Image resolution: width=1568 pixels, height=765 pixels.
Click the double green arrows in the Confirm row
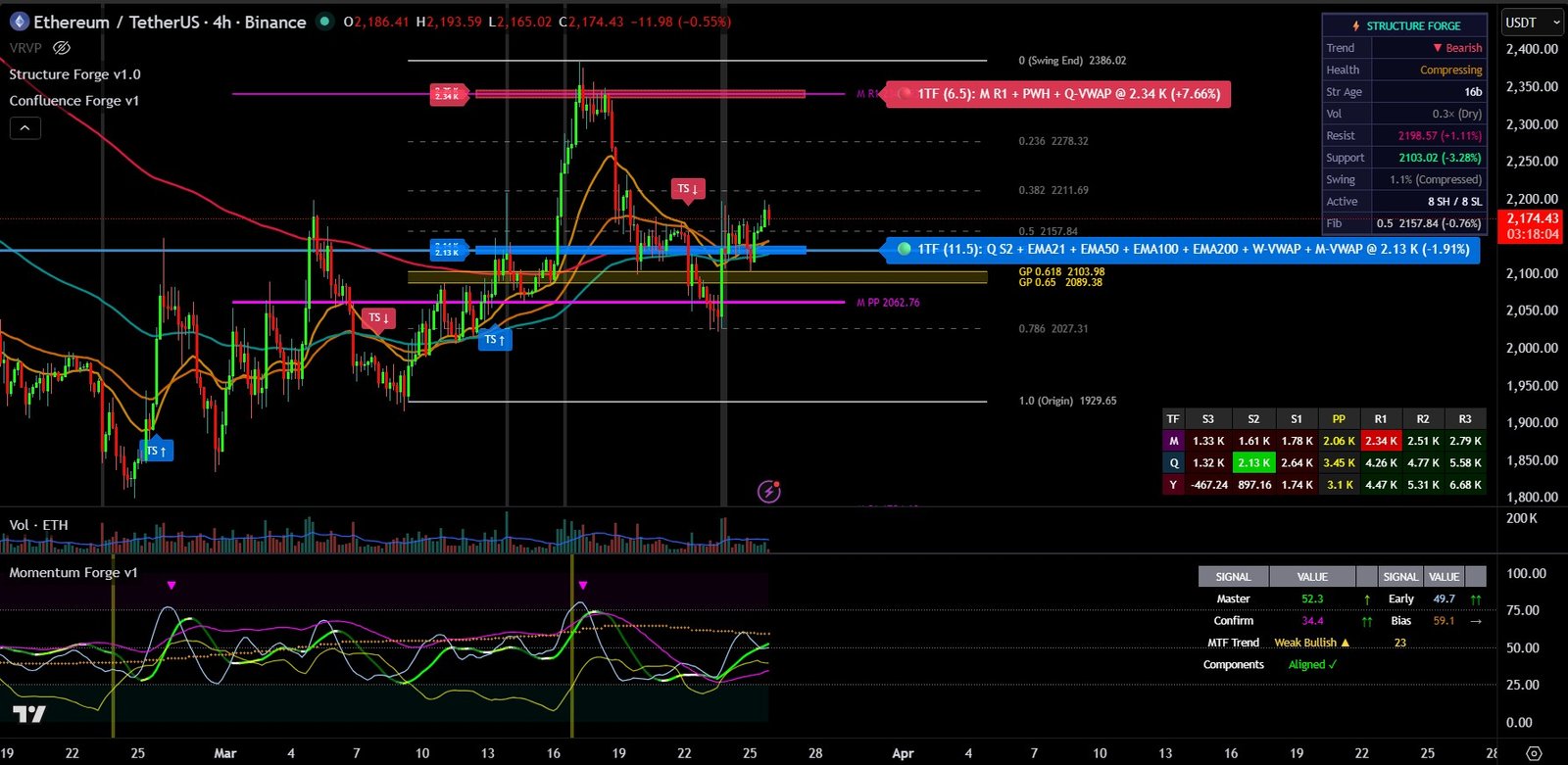click(1367, 621)
